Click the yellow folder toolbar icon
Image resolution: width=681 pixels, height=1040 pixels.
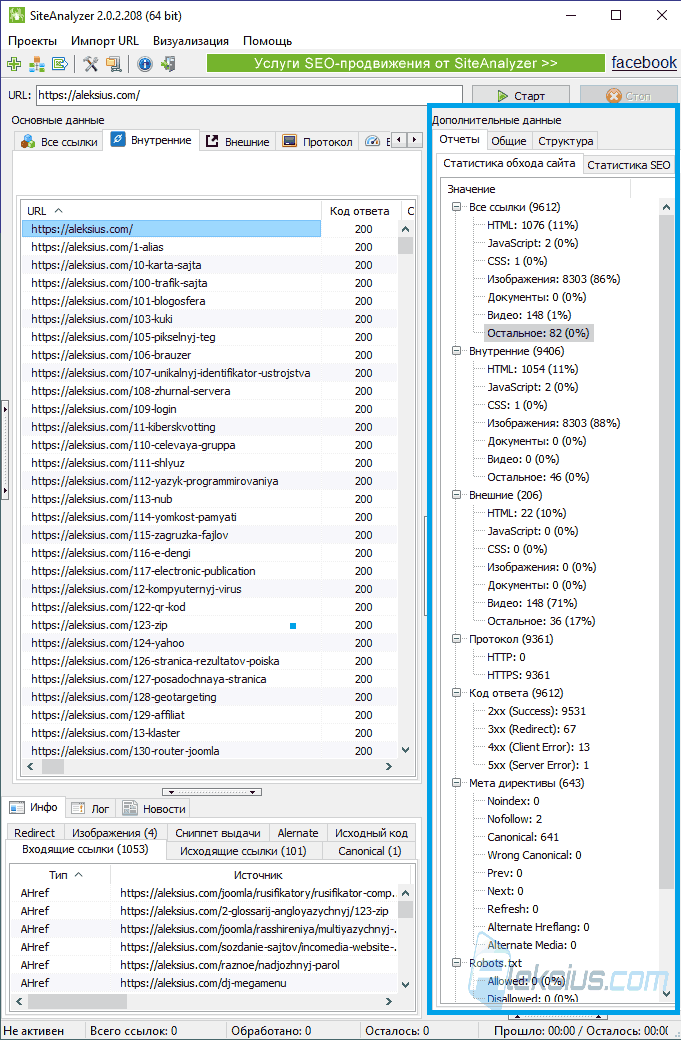pos(114,64)
